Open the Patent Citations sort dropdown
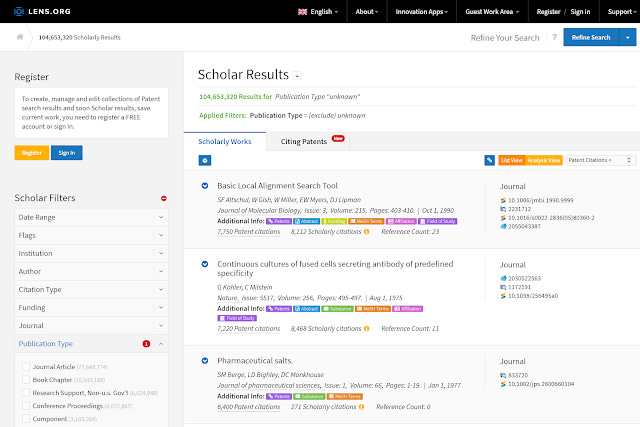Image resolution: width=640 pixels, height=427 pixels. [x=601, y=160]
